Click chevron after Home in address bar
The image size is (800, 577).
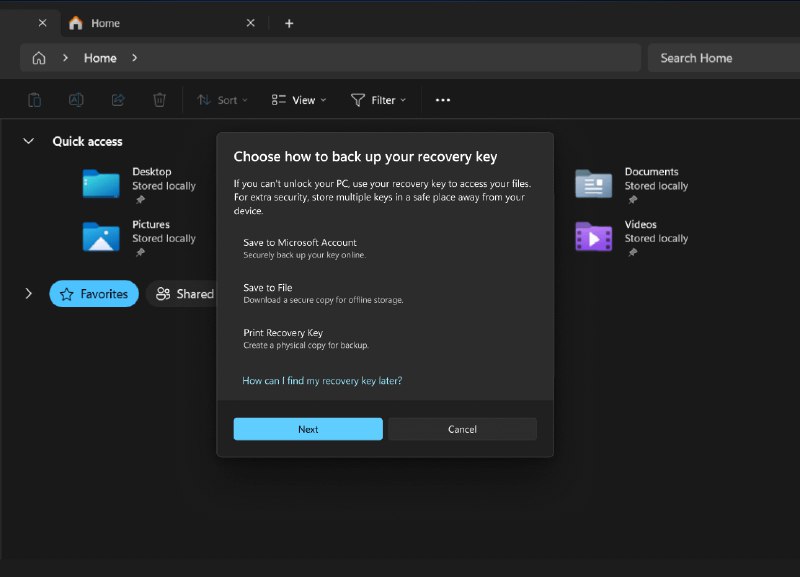[134, 58]
